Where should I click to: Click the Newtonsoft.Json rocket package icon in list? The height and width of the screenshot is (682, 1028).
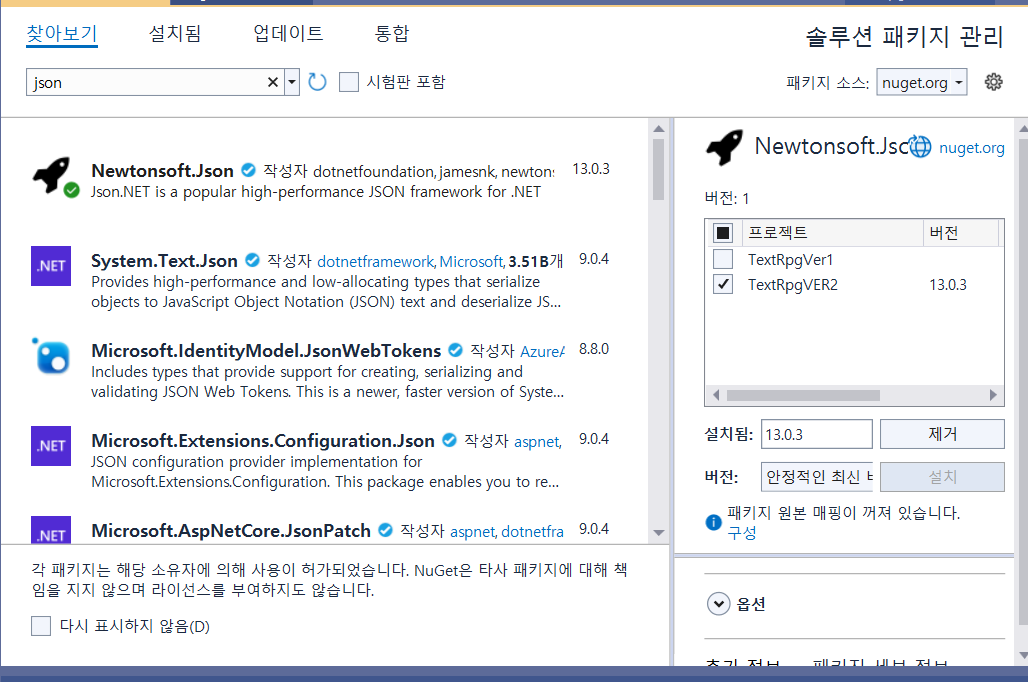pos(54,176)
